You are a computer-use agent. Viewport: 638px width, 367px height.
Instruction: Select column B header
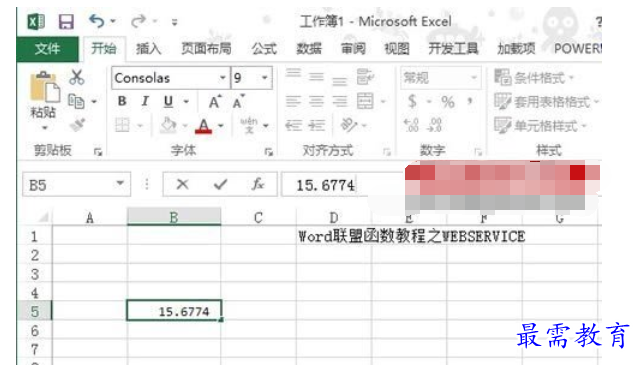click(x=174, y=217)
